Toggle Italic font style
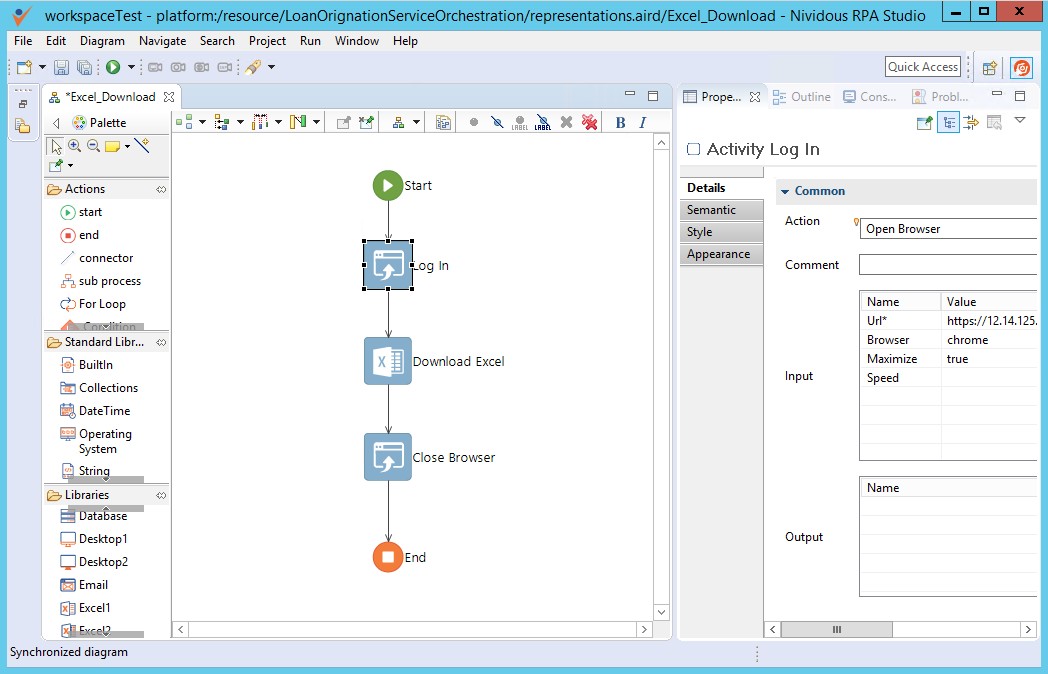Screen dimensions: 1048x674 [x=642, y=122]
